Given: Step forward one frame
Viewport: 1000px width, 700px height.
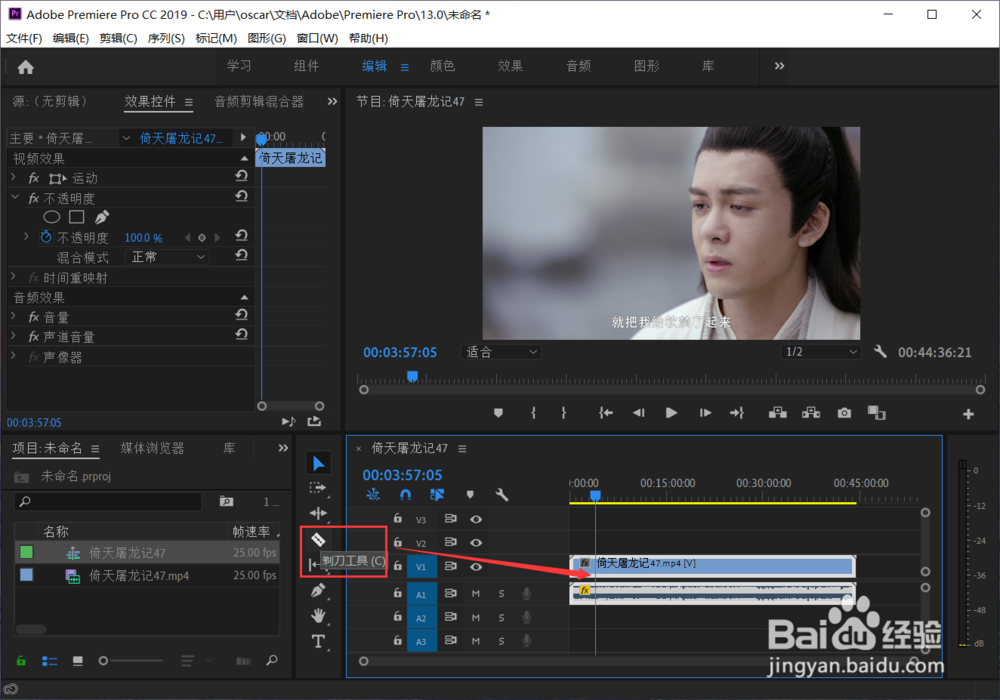Looking at the screenshot, I should [x=705, y=413].
